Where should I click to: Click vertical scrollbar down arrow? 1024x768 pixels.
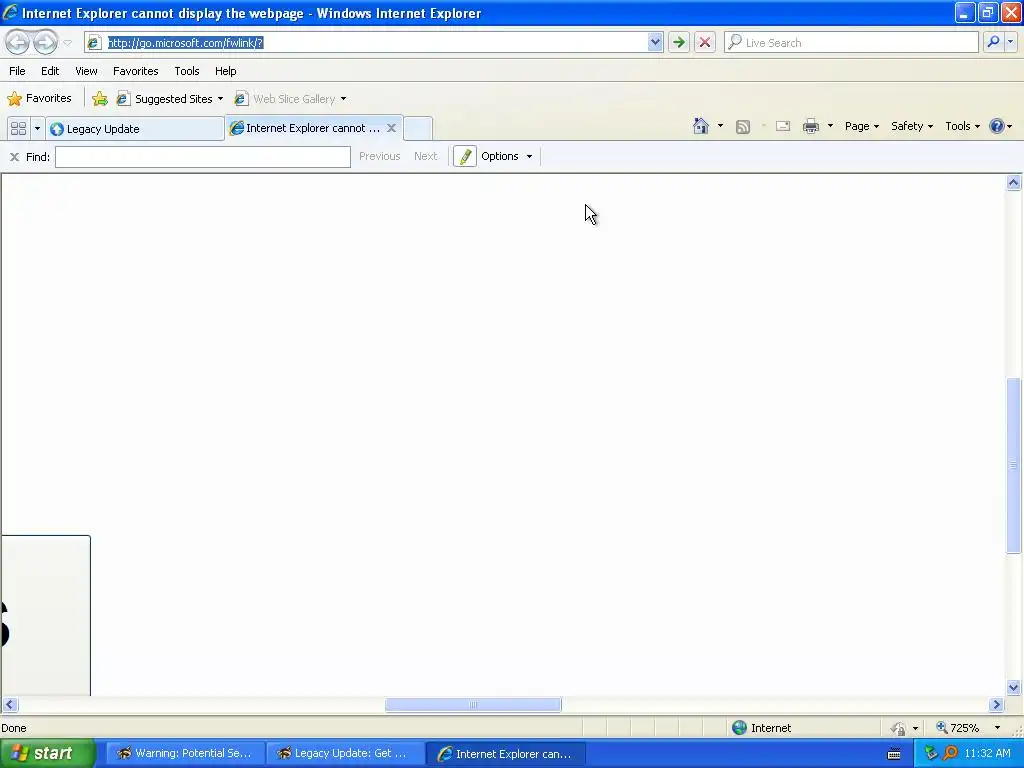point(1014,687)
